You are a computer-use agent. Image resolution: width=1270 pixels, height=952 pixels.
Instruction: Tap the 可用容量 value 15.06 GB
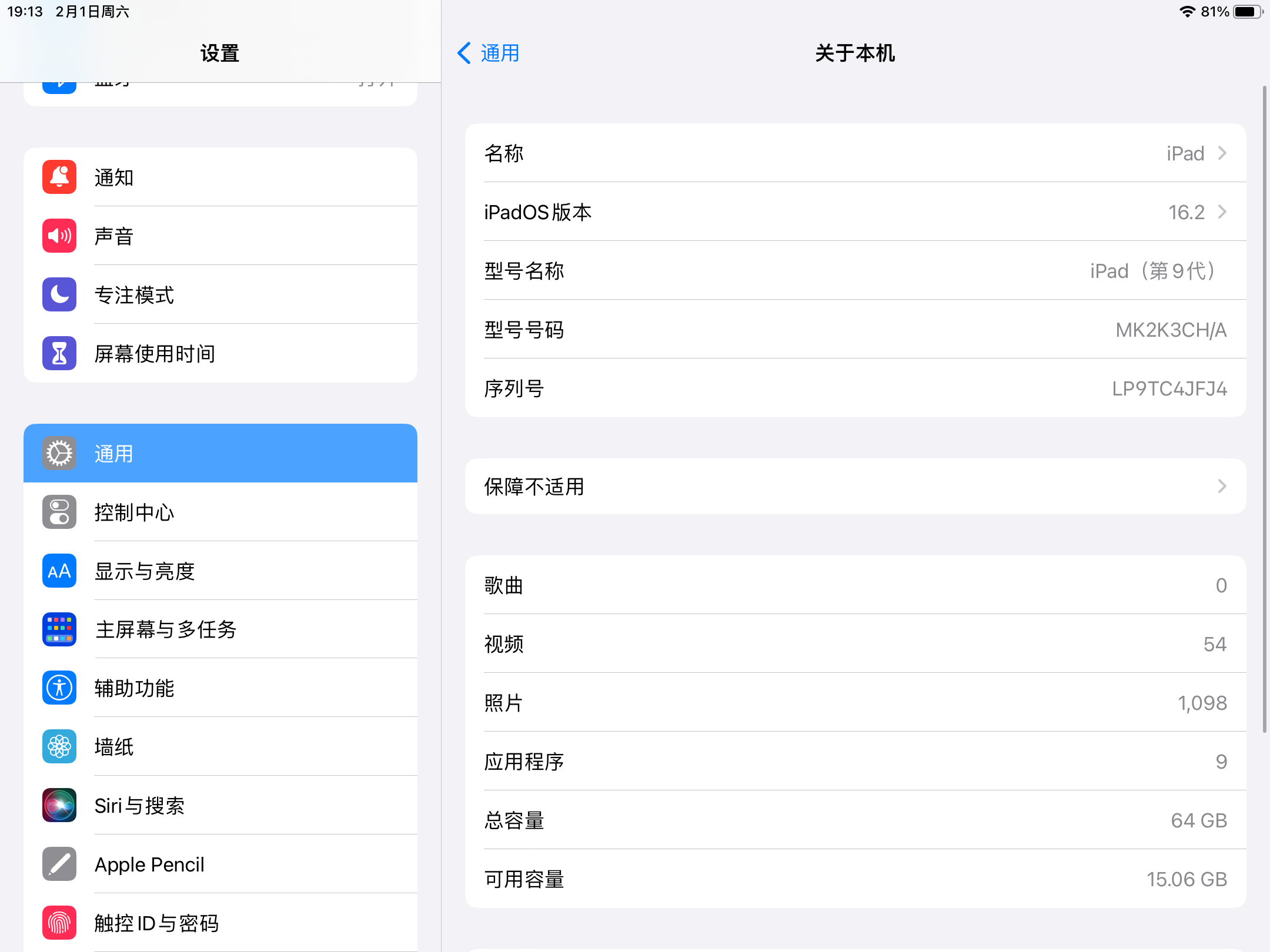(x=1187, y=879)
